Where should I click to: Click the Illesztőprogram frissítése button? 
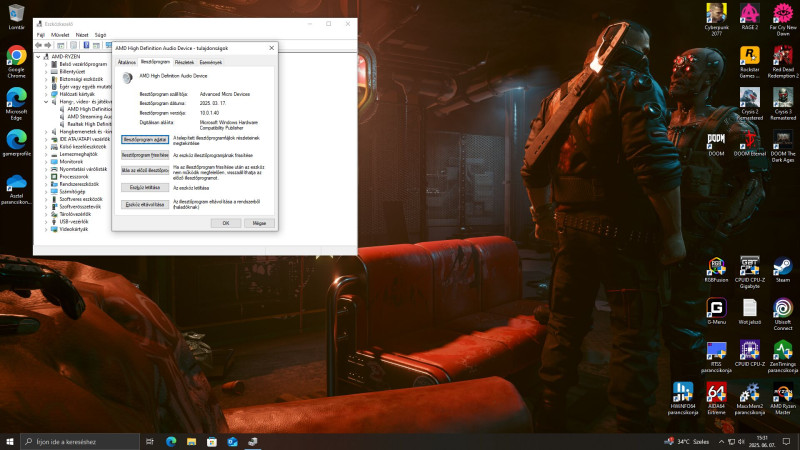(145, 155)
